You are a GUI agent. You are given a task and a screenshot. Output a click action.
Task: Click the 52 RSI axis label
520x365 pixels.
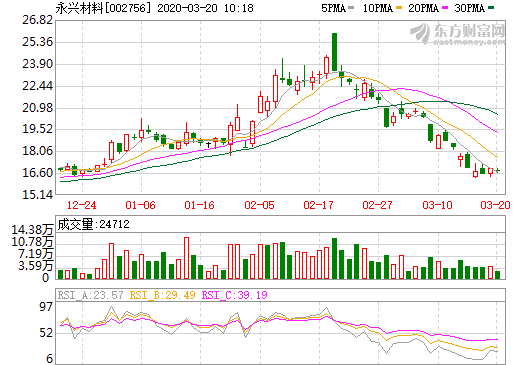click(46, 333)
